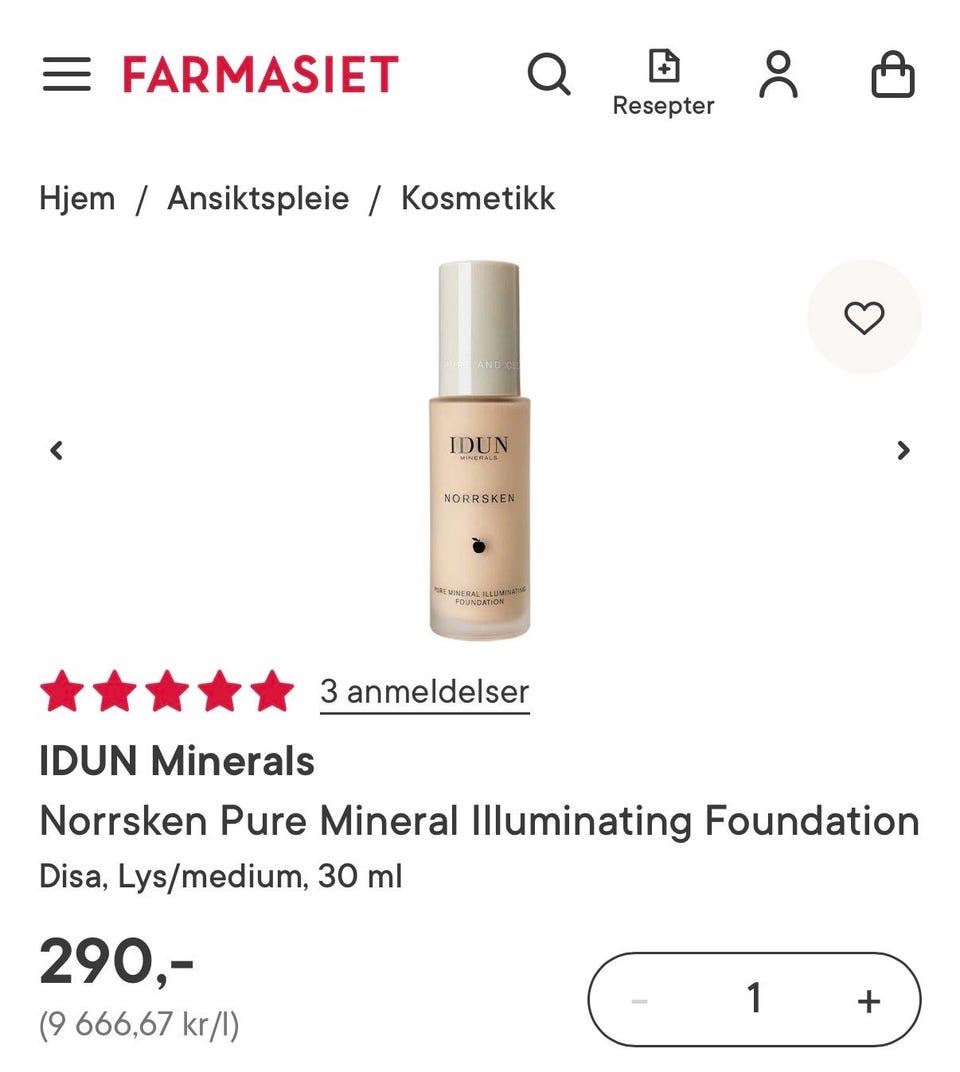Image resolution: width=960 pixels, height=1072 pixels.
Task: Click the Norrsken foundation bottle image
Action: point(479,450)
